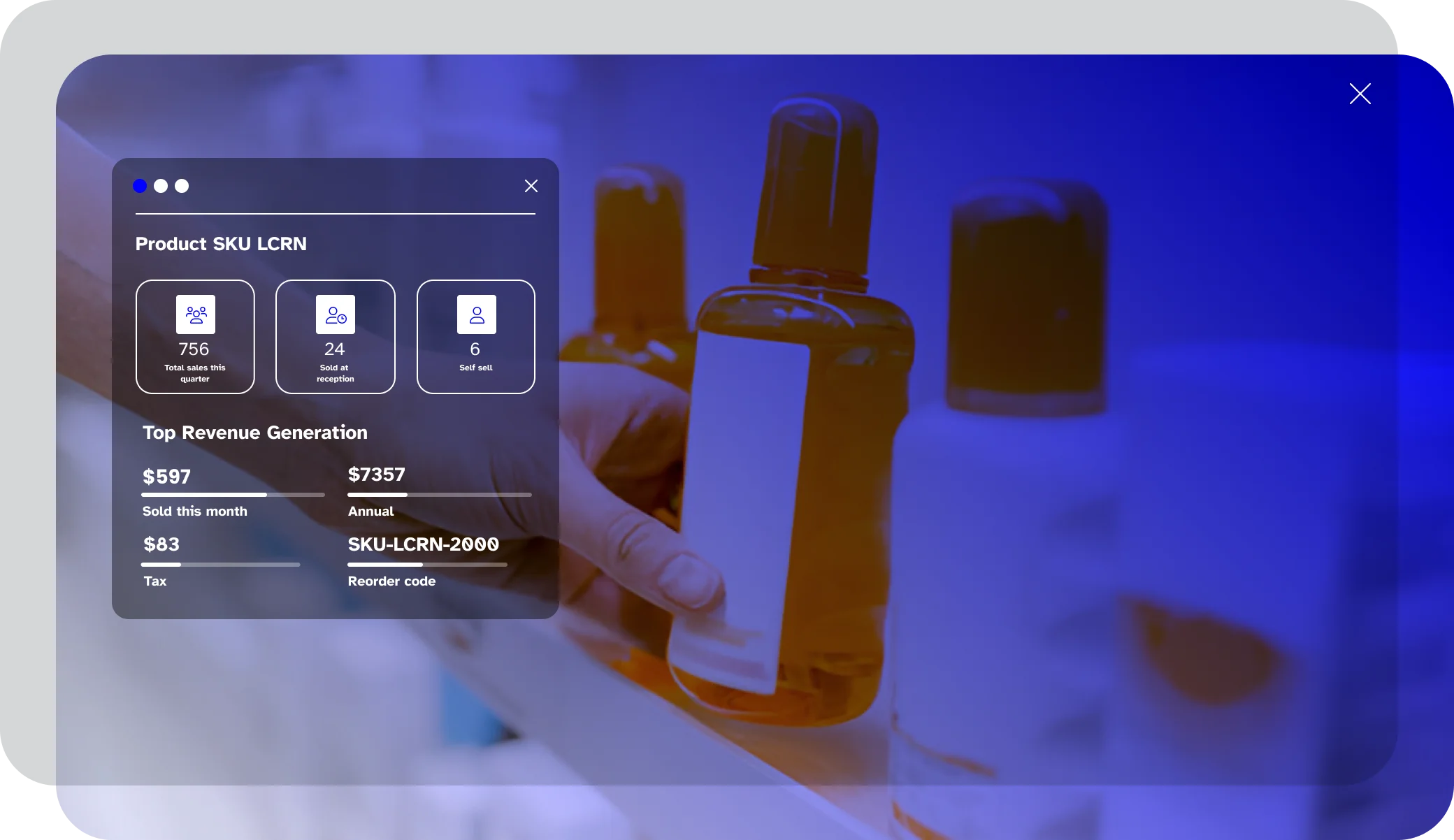Click the SKU-LCRN-2000 reorder code
The width and height of the screenshot is (1454, 840).
tap(424, 545)
